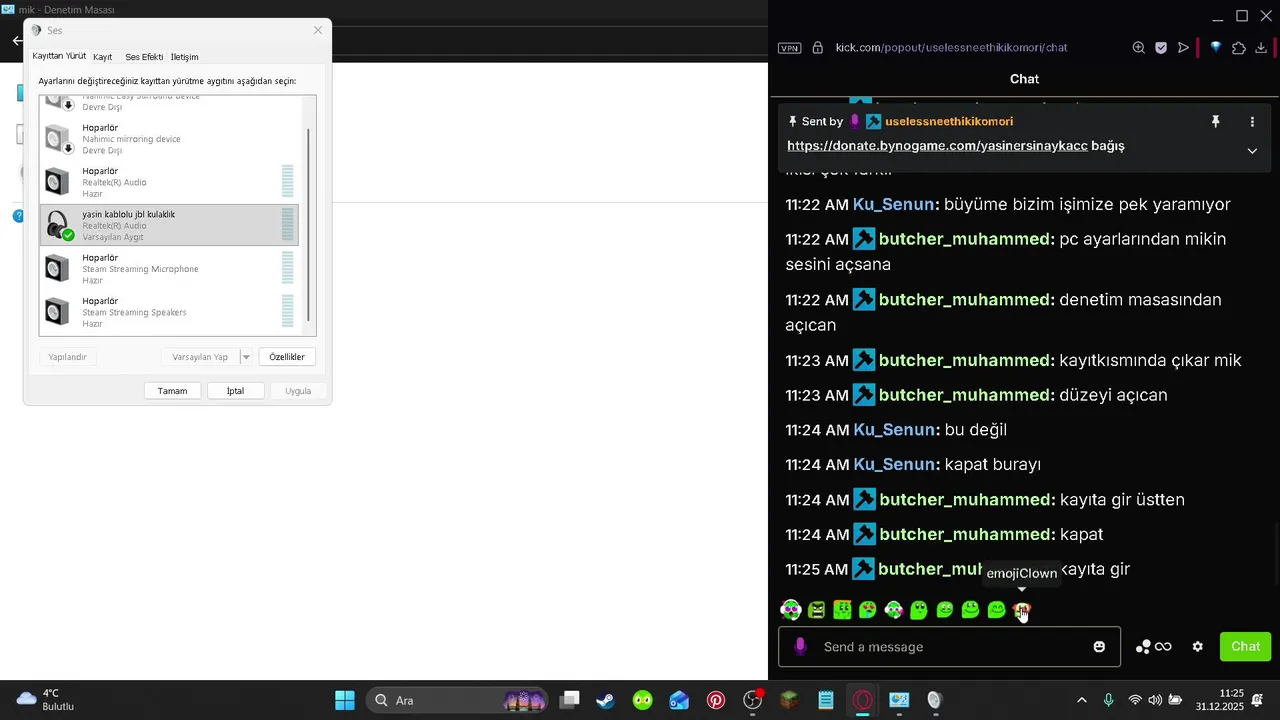Switch to the İletişim tab
The image size is (1280, 720).
pos(184,57)
